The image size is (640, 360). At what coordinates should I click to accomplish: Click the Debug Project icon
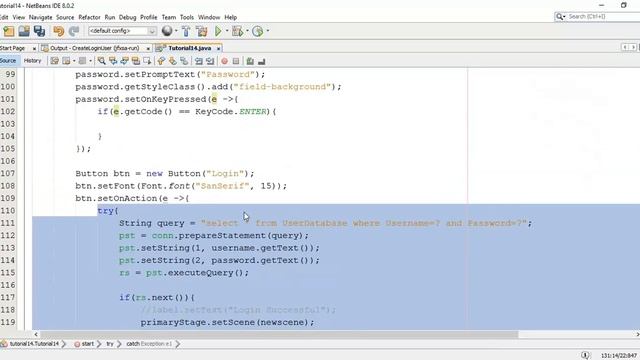tap(237, 31)
